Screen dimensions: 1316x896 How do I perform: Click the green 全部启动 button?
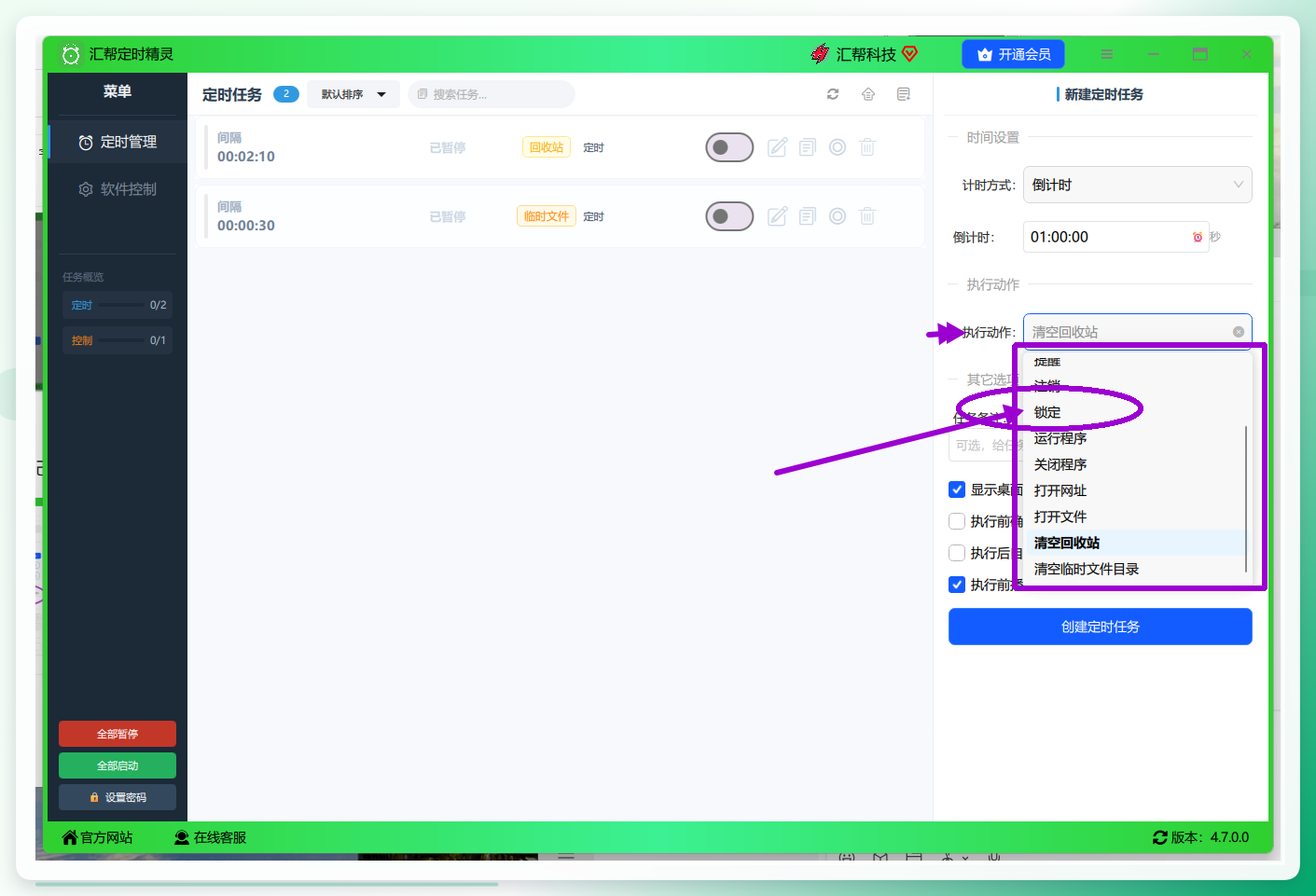click(x=118, y=765)
